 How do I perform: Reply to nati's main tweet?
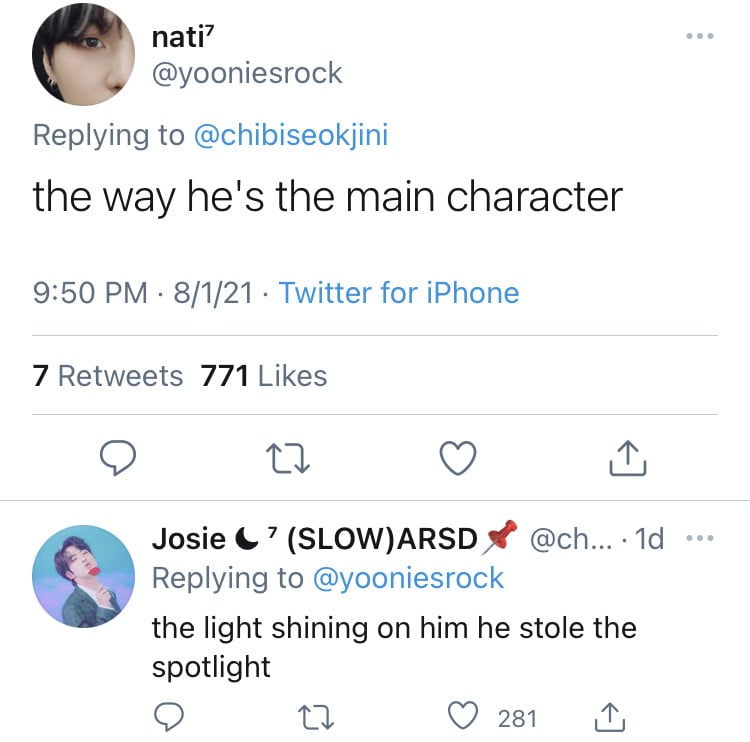point(119,458)
